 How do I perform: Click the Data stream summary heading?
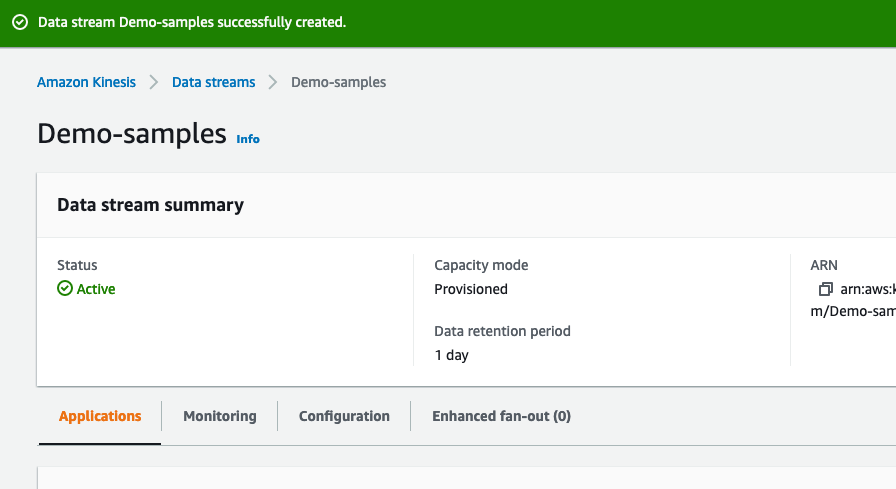(x=150, y=205)
